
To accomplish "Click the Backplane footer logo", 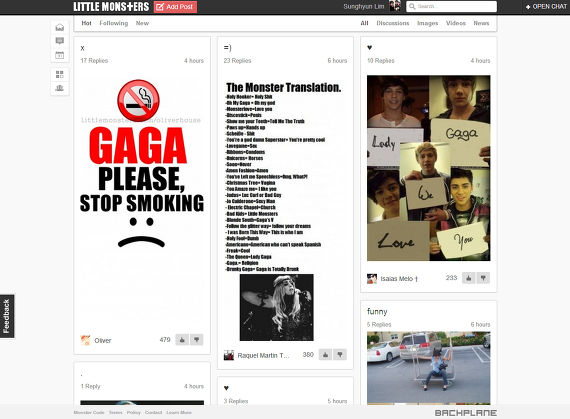I will 466,413.
